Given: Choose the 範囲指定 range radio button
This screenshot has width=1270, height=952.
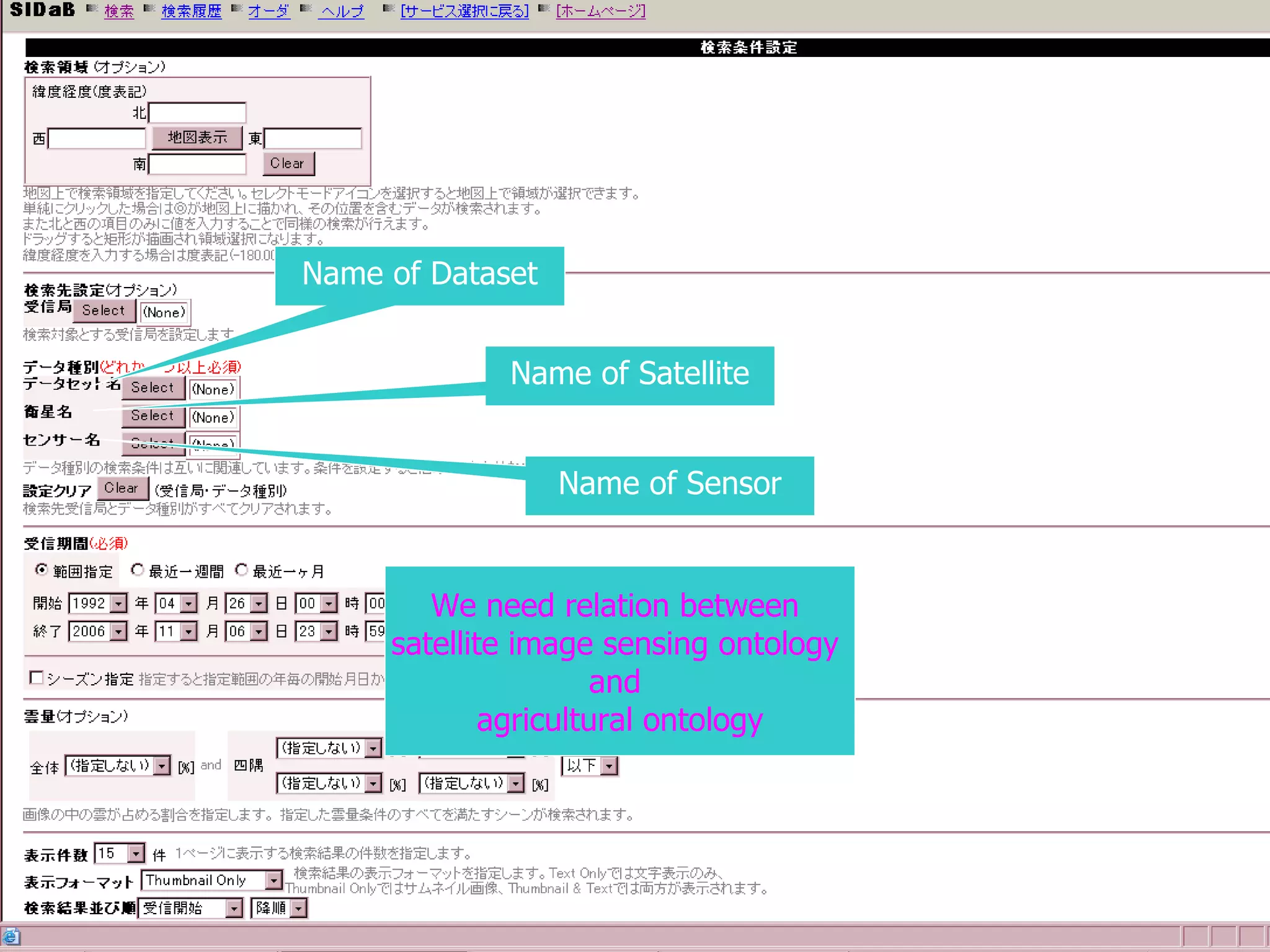Looking at the screenshot, I should click(x=41, y=569).
